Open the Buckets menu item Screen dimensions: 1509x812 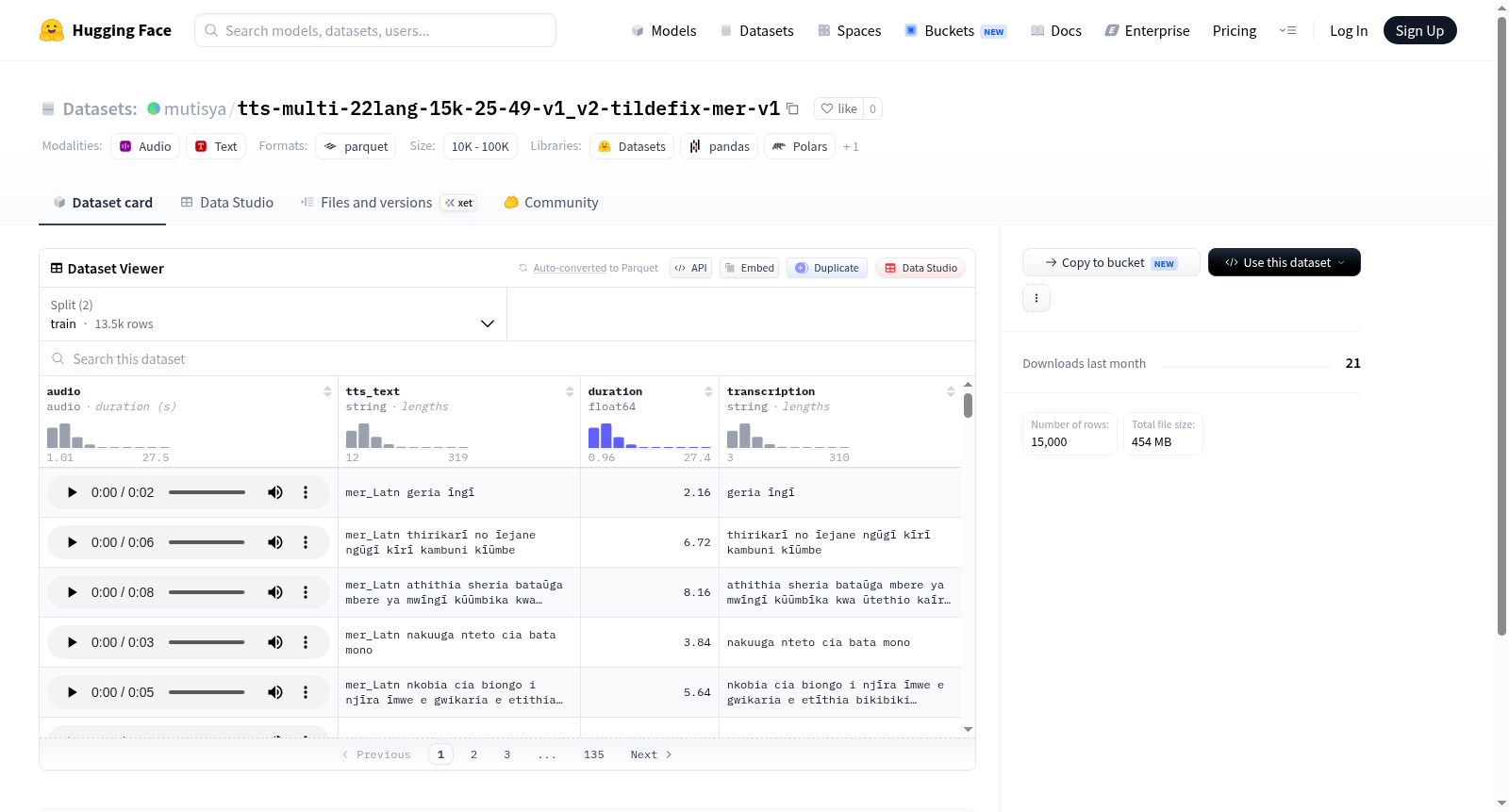(x=955, y=30)
